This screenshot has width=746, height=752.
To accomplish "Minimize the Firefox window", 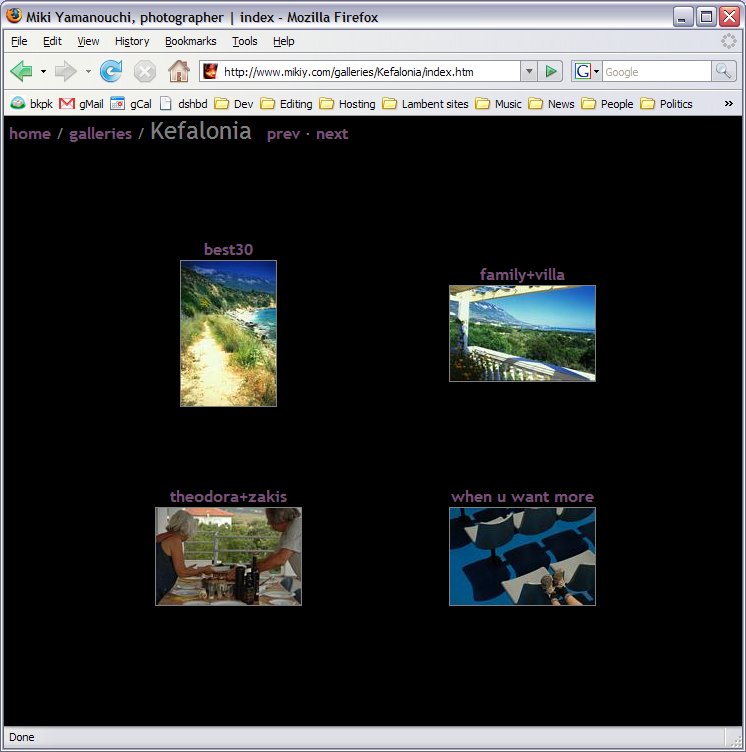I will click(682, 17).
